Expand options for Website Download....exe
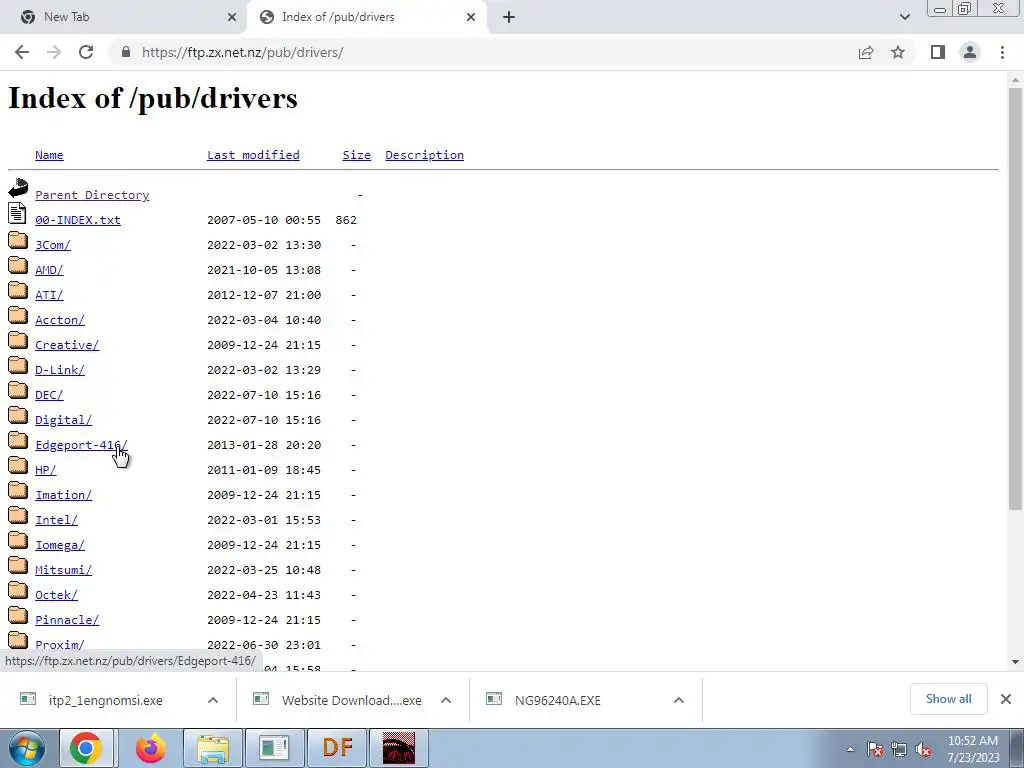The image size is (1024, 768). click(446, 700)
